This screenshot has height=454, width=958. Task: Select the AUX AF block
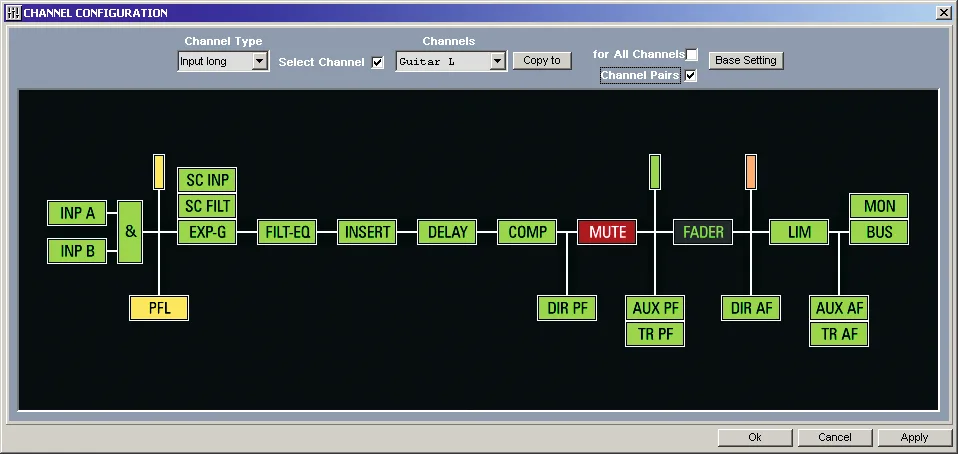839,308
